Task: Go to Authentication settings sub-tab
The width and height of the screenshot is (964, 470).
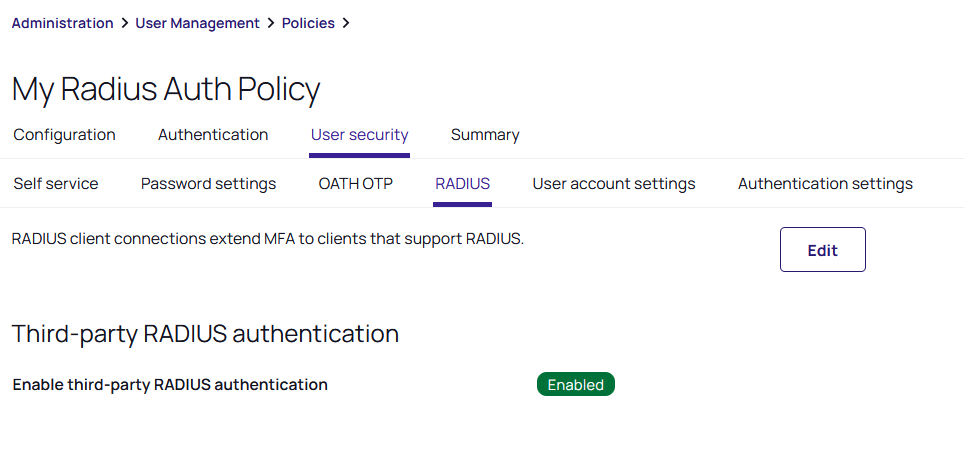Action: point(825,184)
